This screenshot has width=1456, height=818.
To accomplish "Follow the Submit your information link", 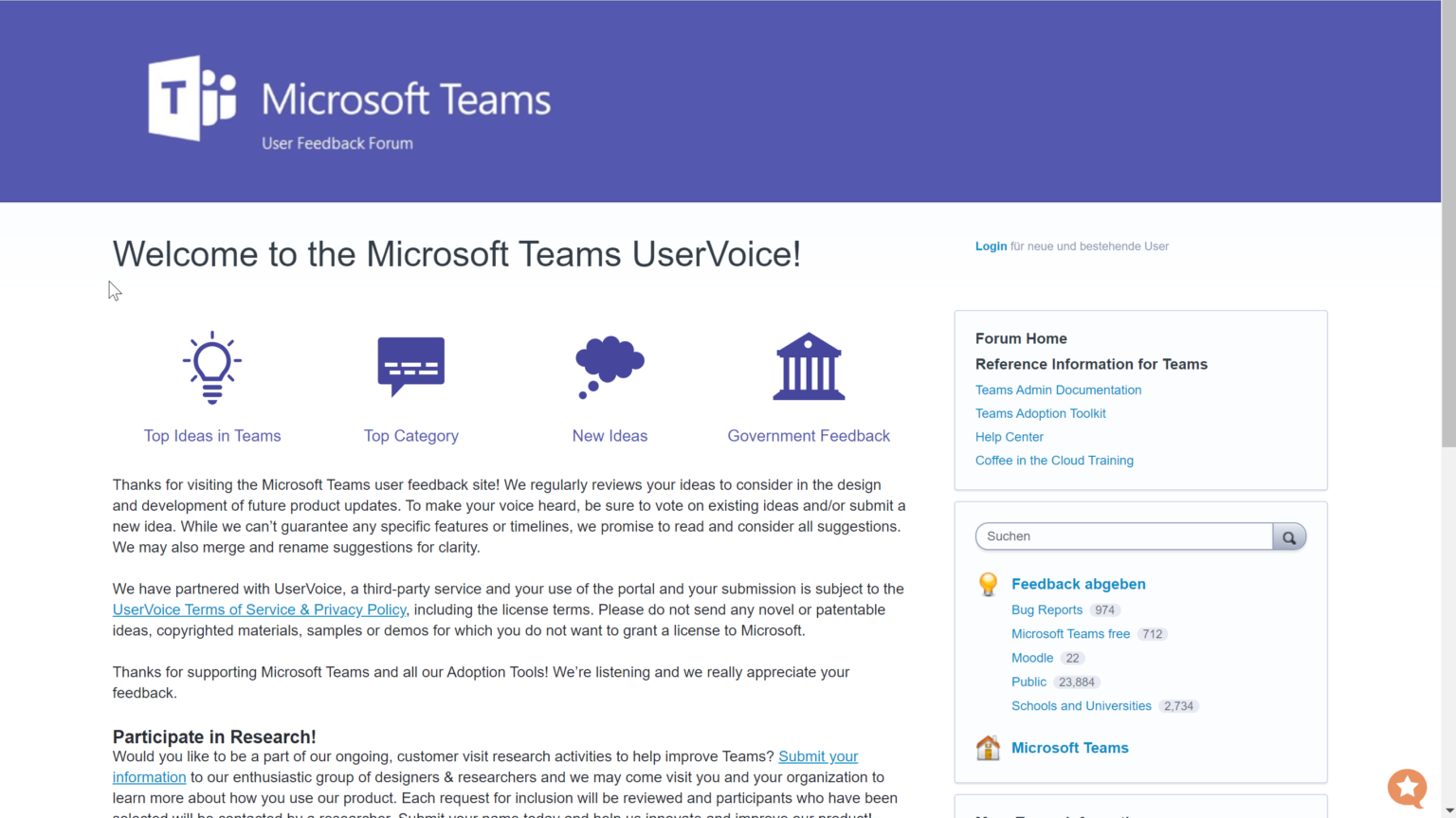I will tap(817, 756).
